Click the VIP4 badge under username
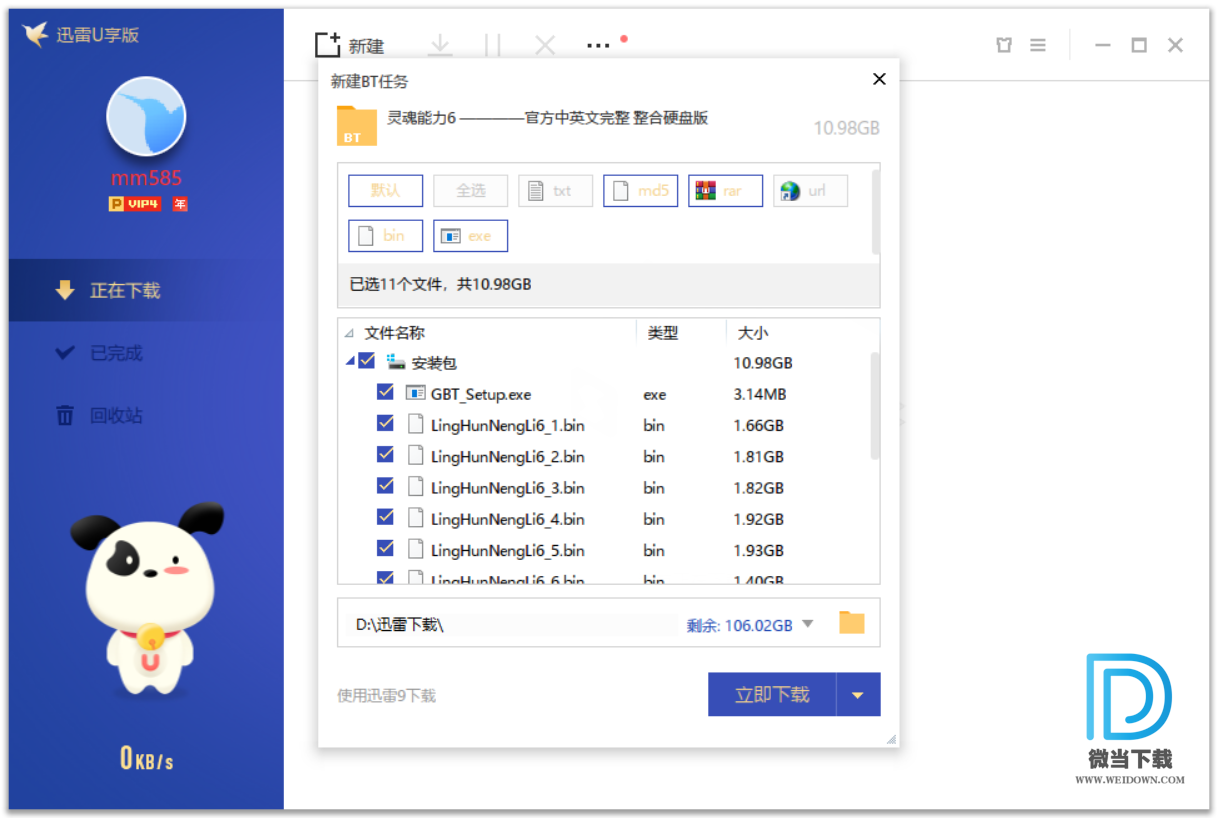Image resolution: width=1218 pixels, height=818 pixels. pos(135,204)
